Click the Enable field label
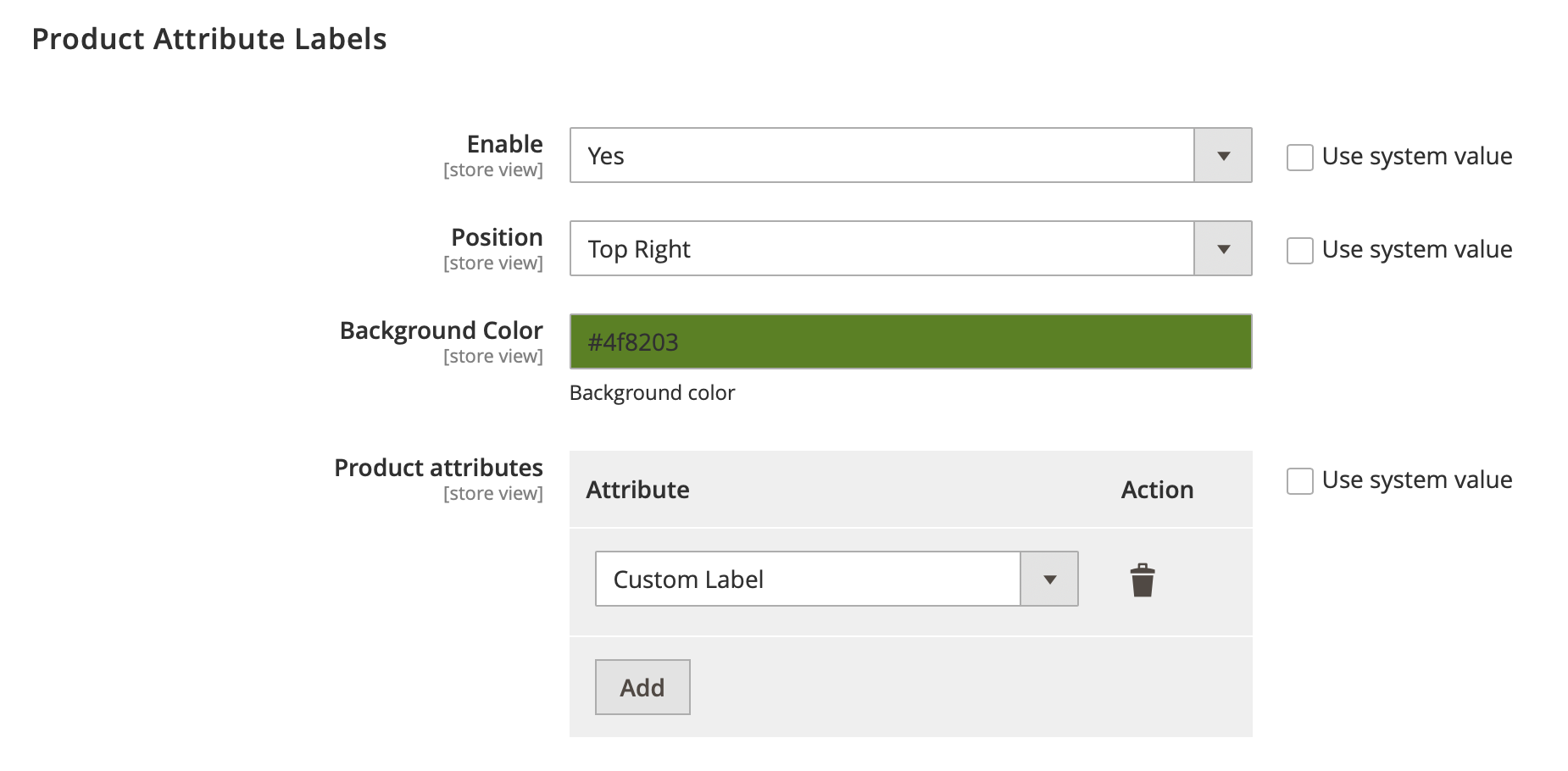This screenshot has width=1568, height=771. (504, 144)
